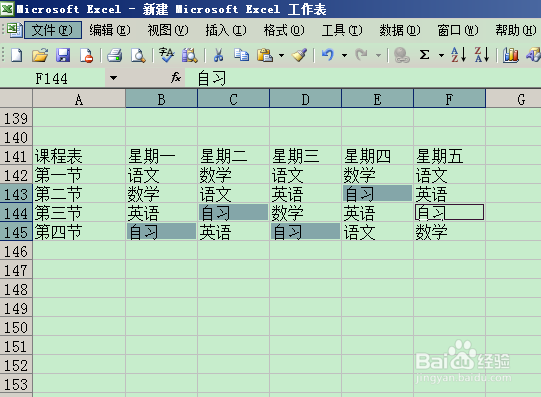Select the 自习 cell in column B
The width and height of the screenshot is (541, 397).
point(161,232)
